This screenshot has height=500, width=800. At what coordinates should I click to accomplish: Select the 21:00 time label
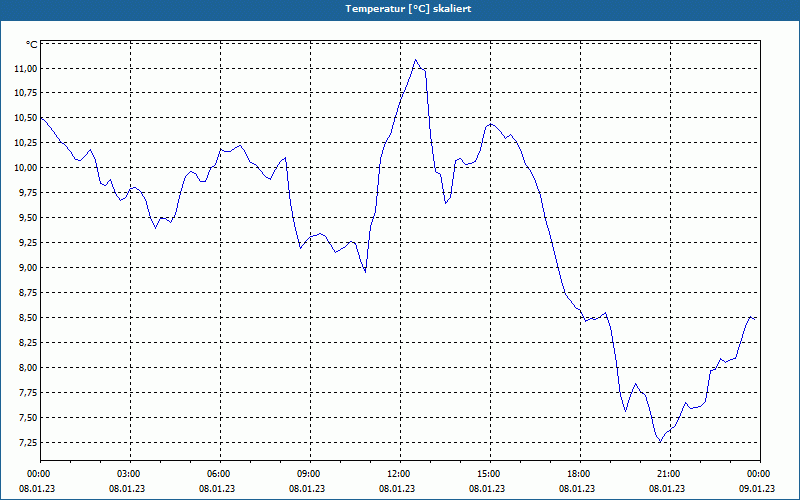(x=670, y=474)
